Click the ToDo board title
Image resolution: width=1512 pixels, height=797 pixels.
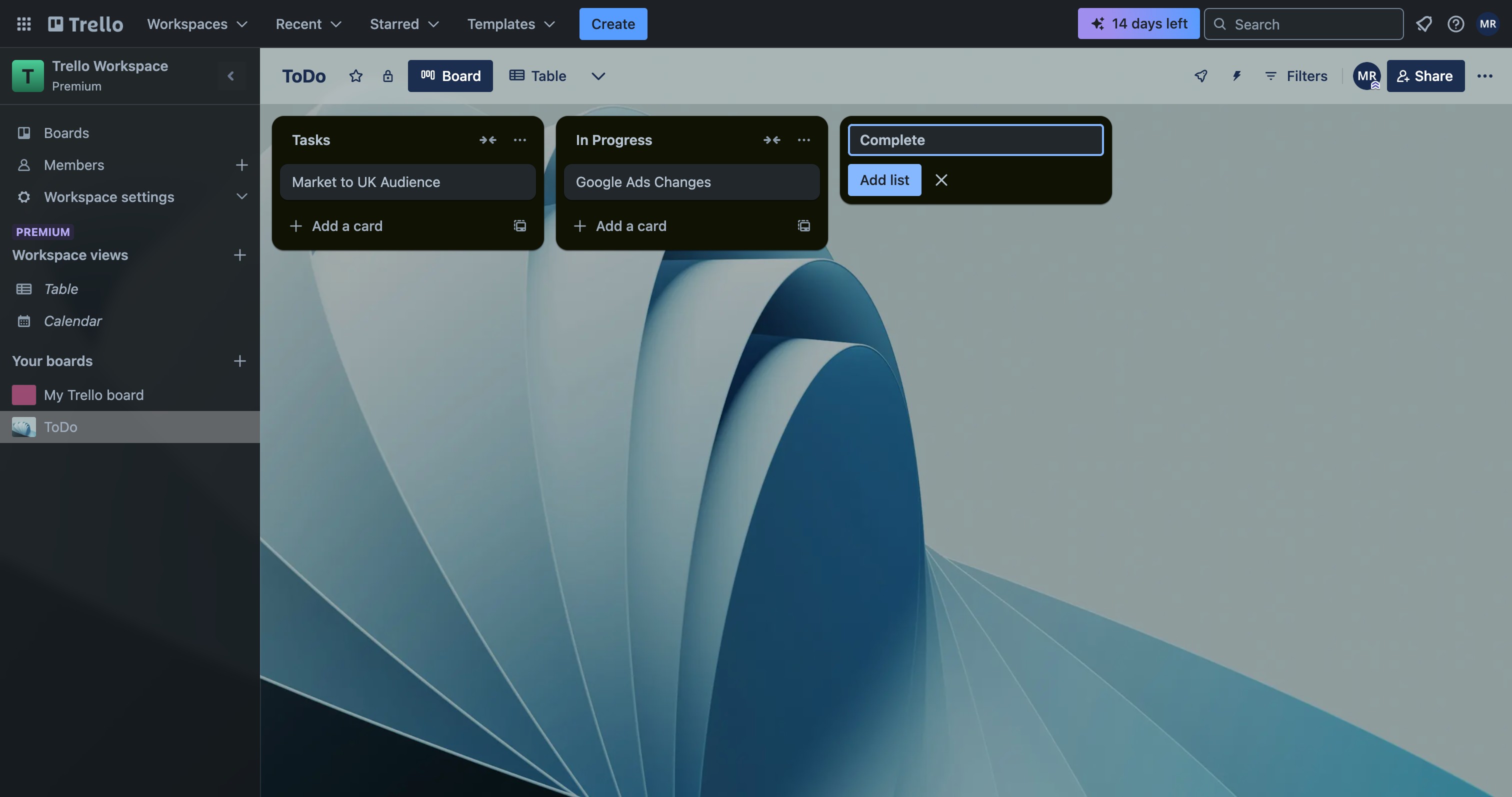click(x=303, y=75)
